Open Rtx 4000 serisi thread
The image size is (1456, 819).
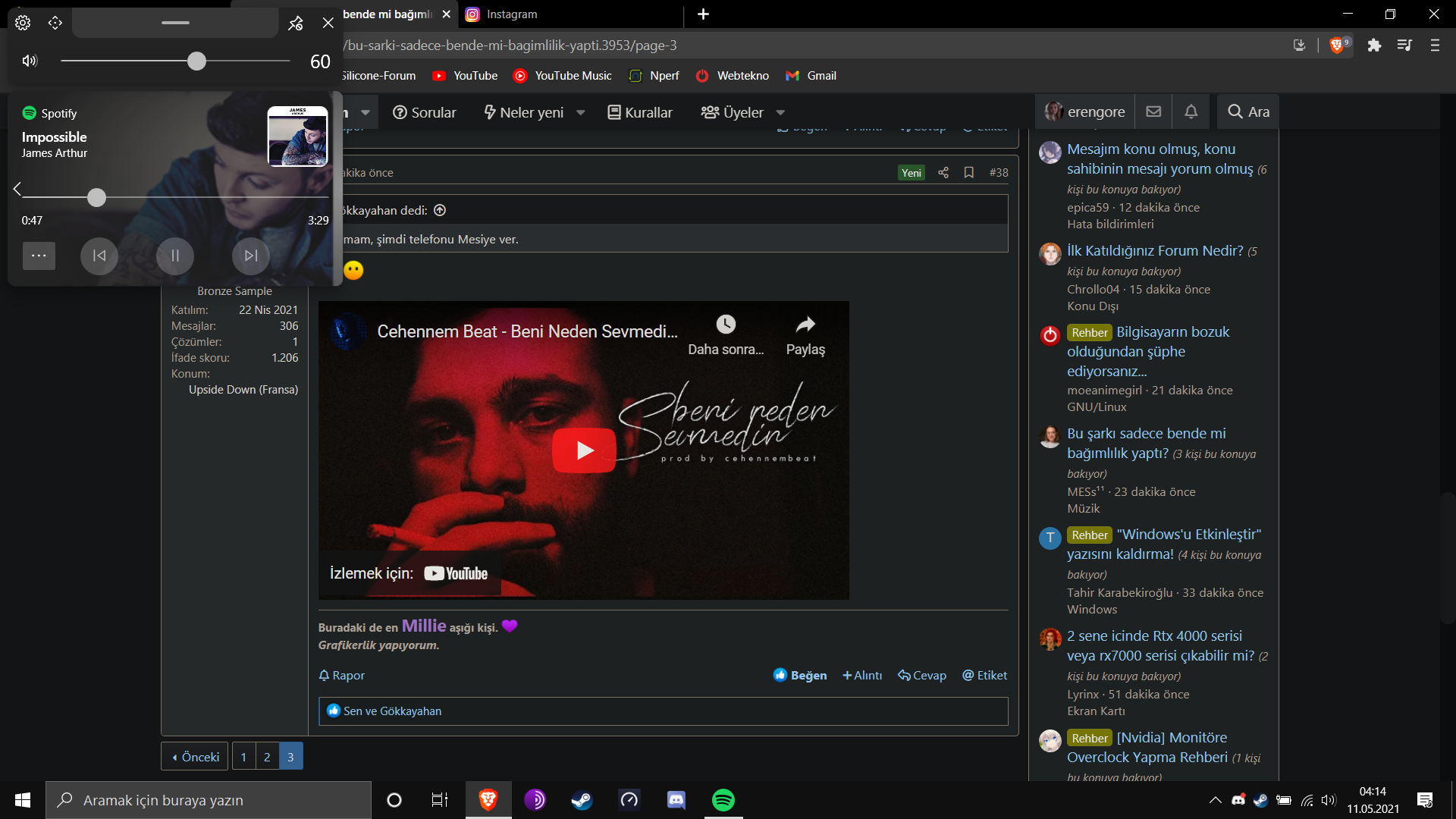(1160, 646)
